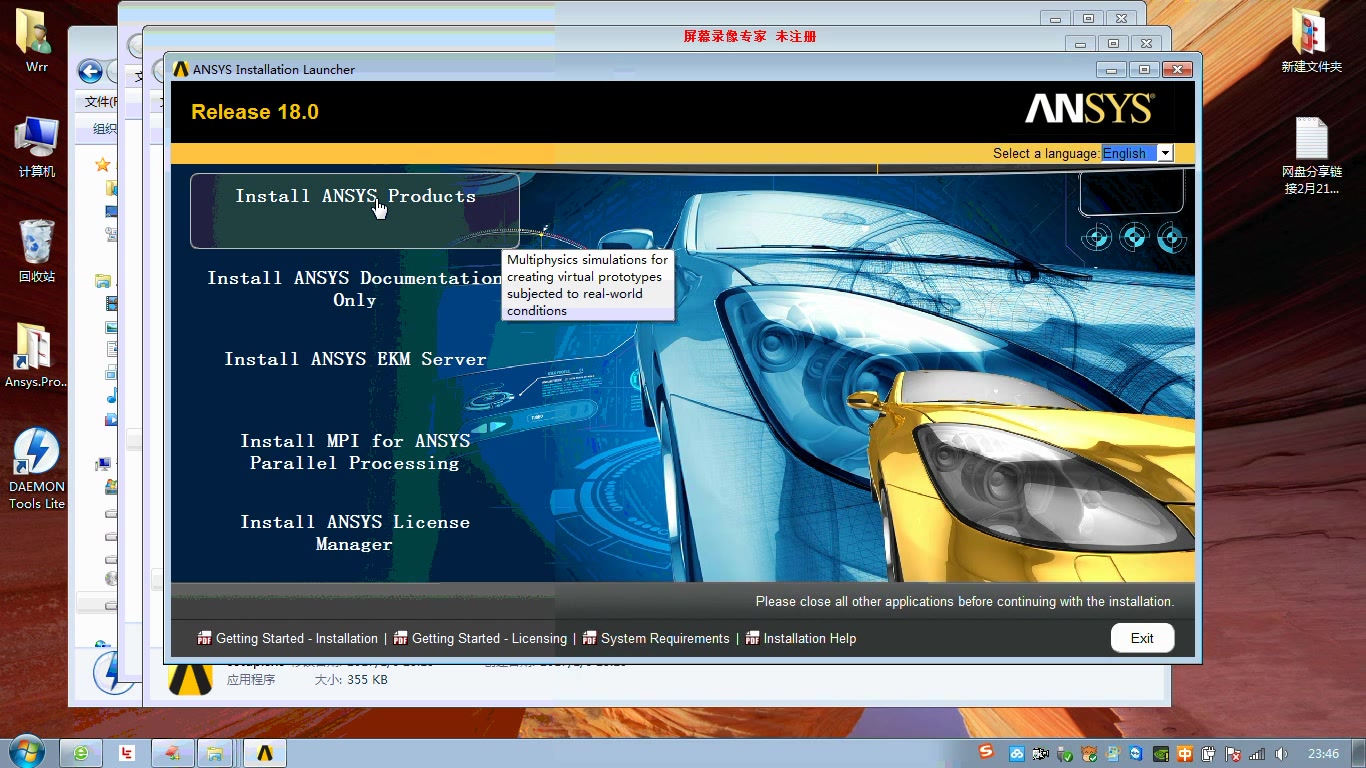
Task: Click network signal tray icon
Action: pyautogui.click(x=1257, y=754)
